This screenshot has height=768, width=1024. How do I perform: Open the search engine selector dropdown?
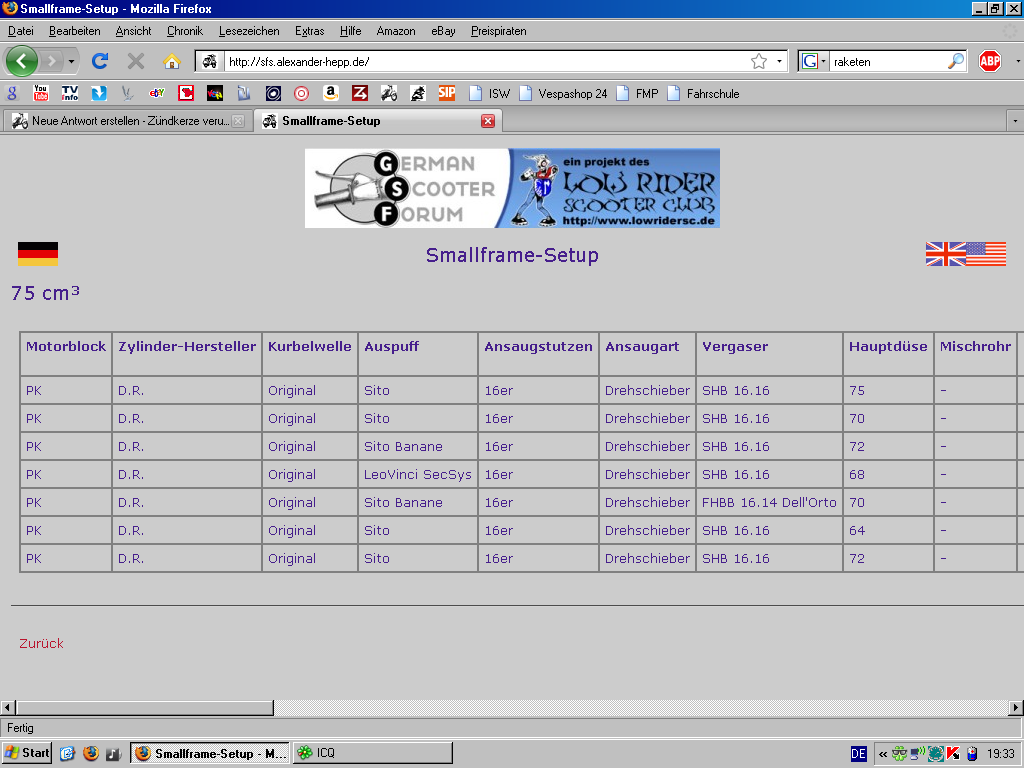[x=814, y=61]
